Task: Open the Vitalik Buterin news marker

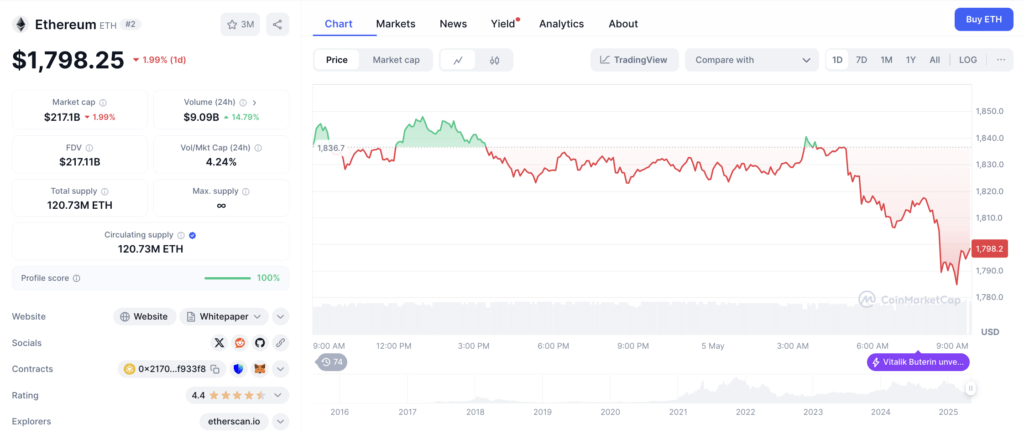Action: tap(918, 362)
